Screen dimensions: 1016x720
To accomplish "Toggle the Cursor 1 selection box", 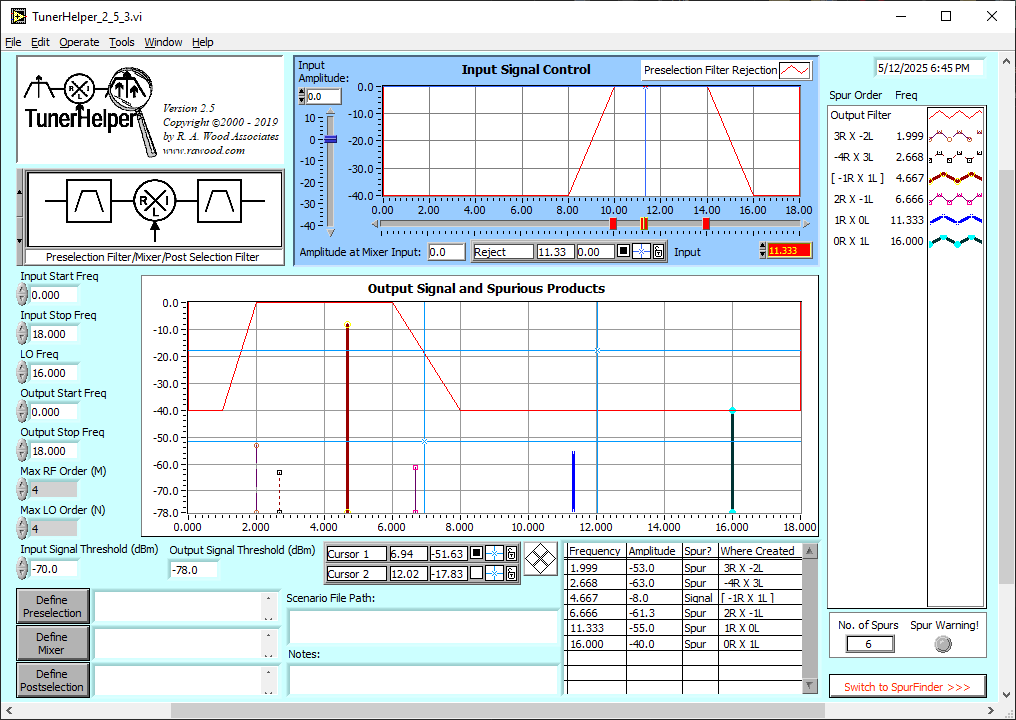I will pos(476,554).
